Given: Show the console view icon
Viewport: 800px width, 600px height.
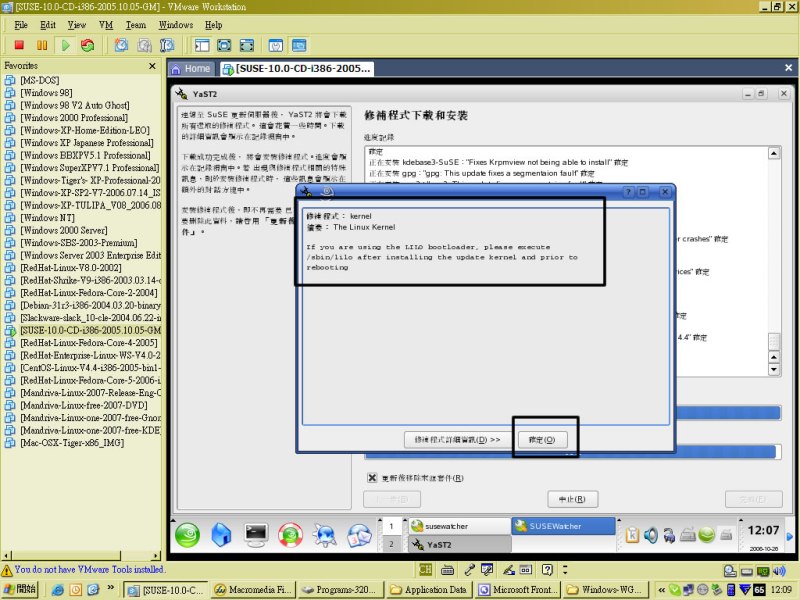Looking at the screenshot, I should (x=299, y=45).
